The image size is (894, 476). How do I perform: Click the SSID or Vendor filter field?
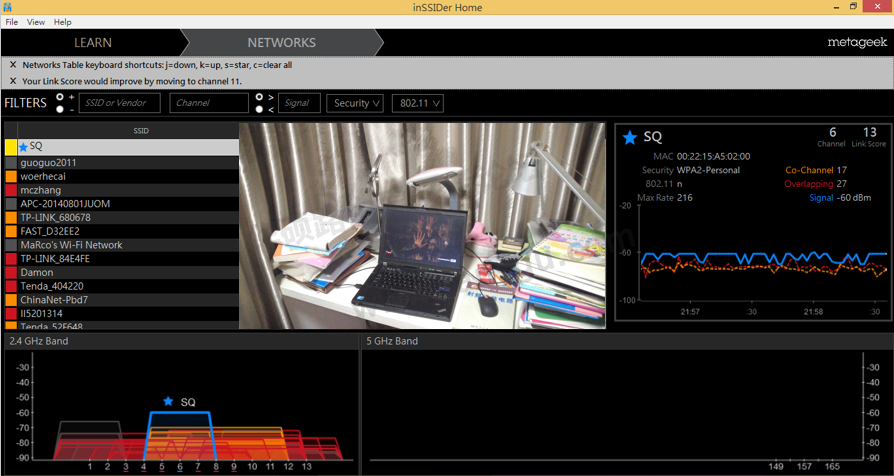(120, 103)
